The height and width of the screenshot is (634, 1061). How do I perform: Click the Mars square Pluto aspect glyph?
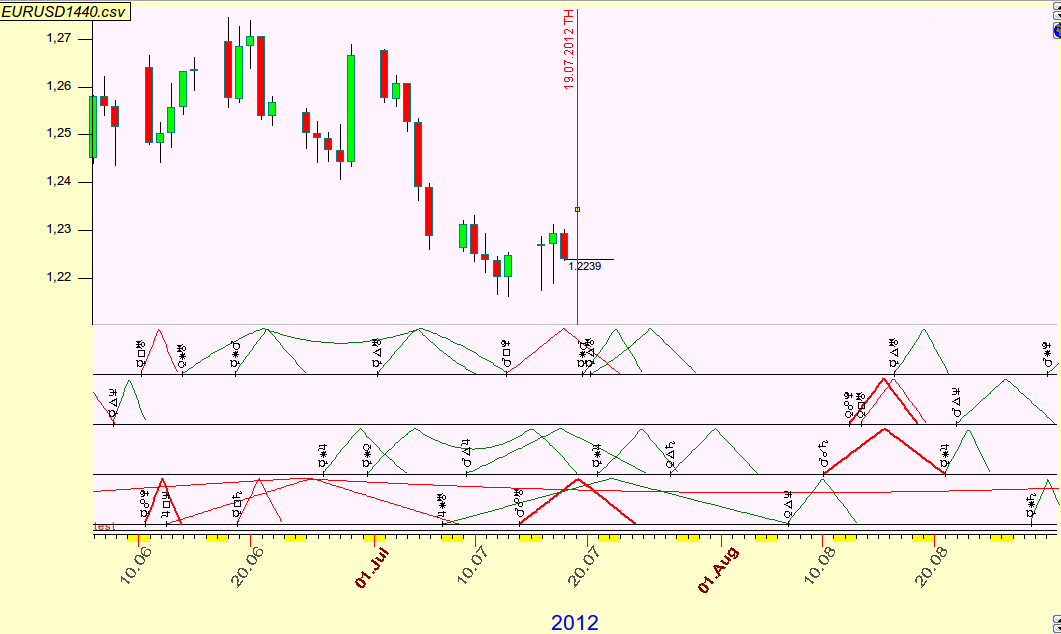(507, 355)
